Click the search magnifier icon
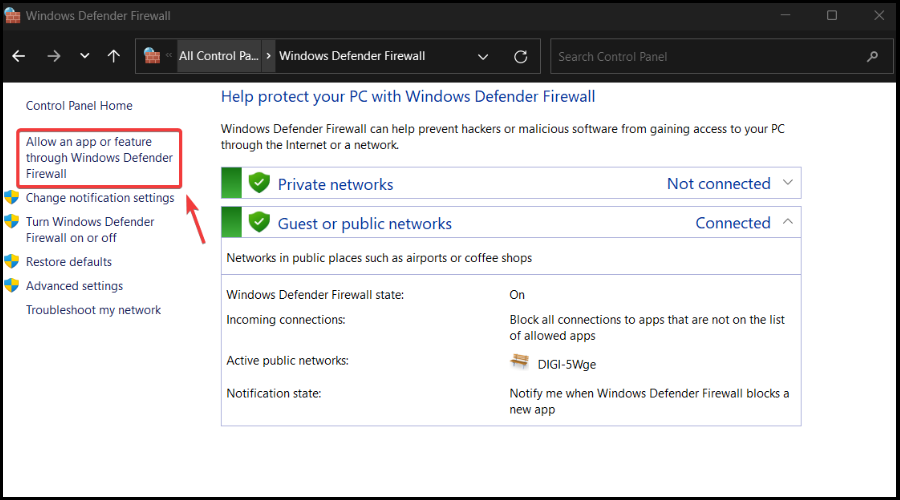Viewport: 900px width, 500px height. point(872,56)
